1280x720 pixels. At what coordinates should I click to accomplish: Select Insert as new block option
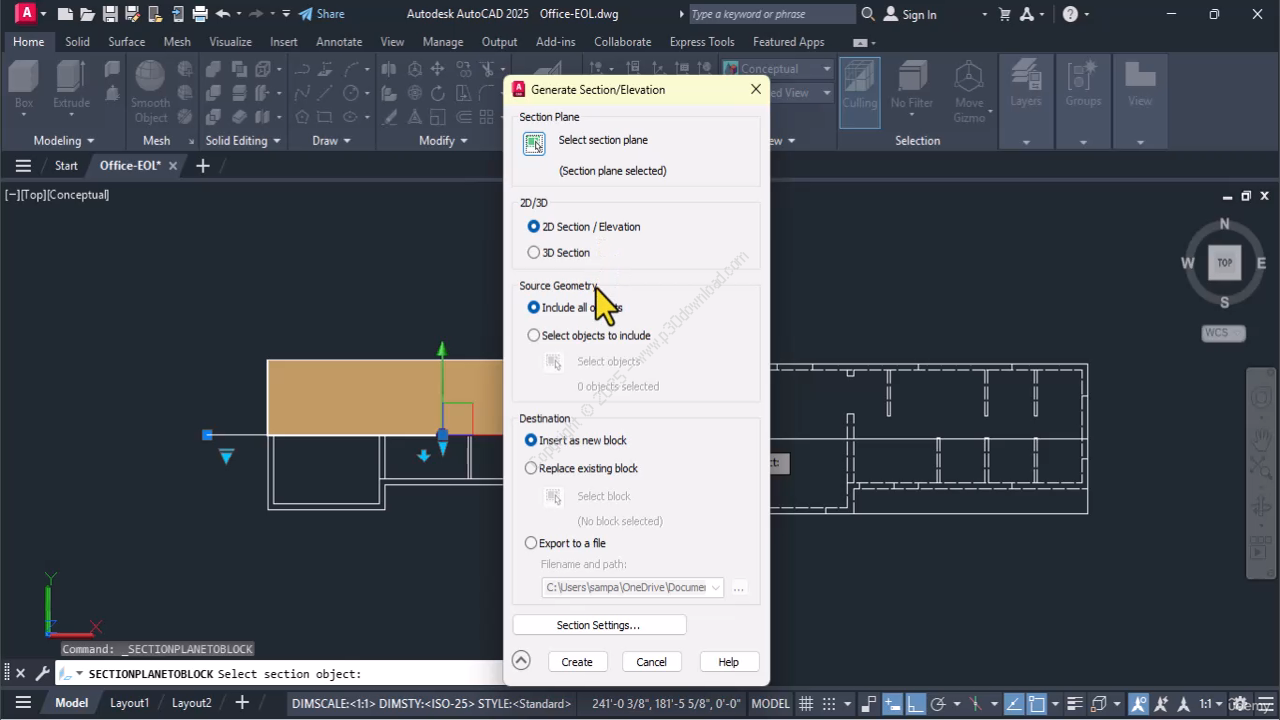(531, 440)
